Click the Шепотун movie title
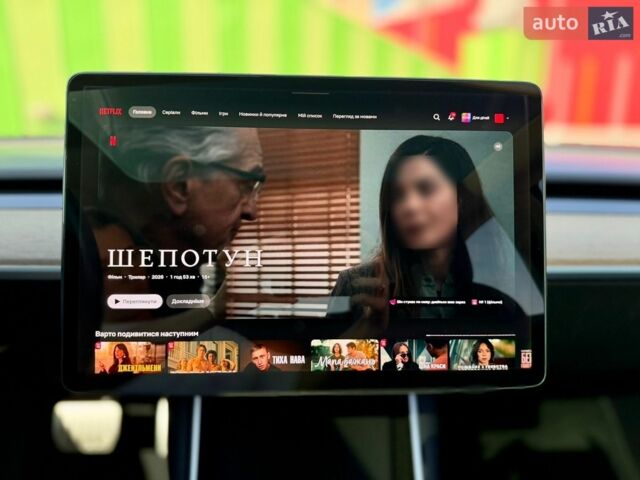Image resolution: width=640 pixels, height=480 pixels. pyautogui.click(x=185, y=258)
